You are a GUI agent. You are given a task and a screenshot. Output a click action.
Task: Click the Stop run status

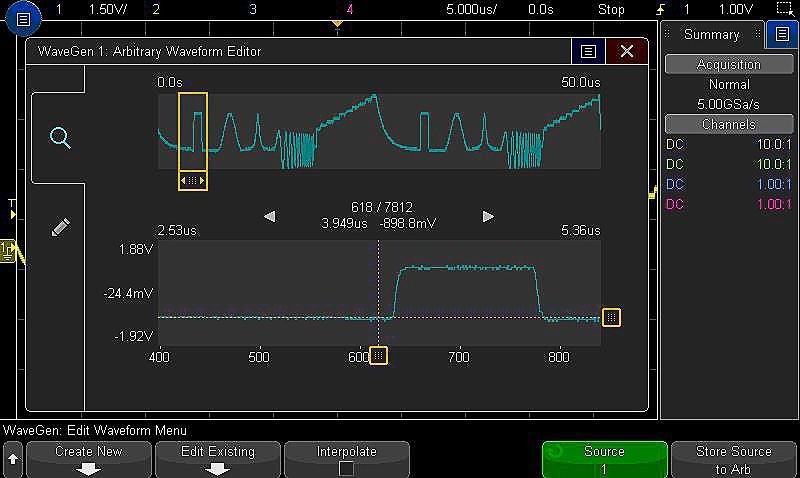[611, 10]
